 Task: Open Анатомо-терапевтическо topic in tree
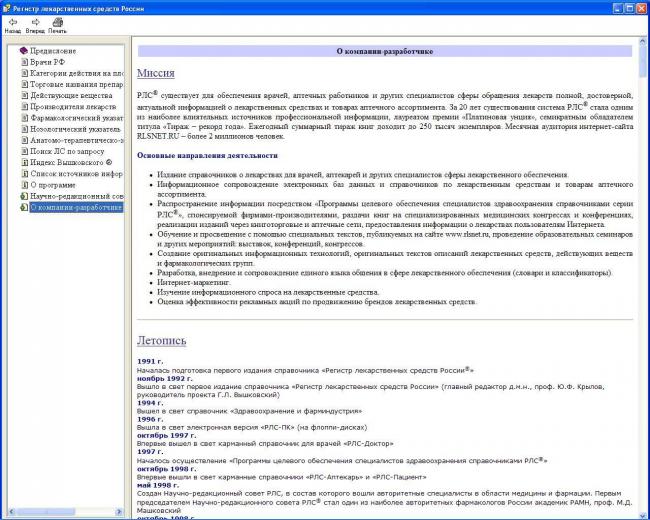(x=77, y=141)
